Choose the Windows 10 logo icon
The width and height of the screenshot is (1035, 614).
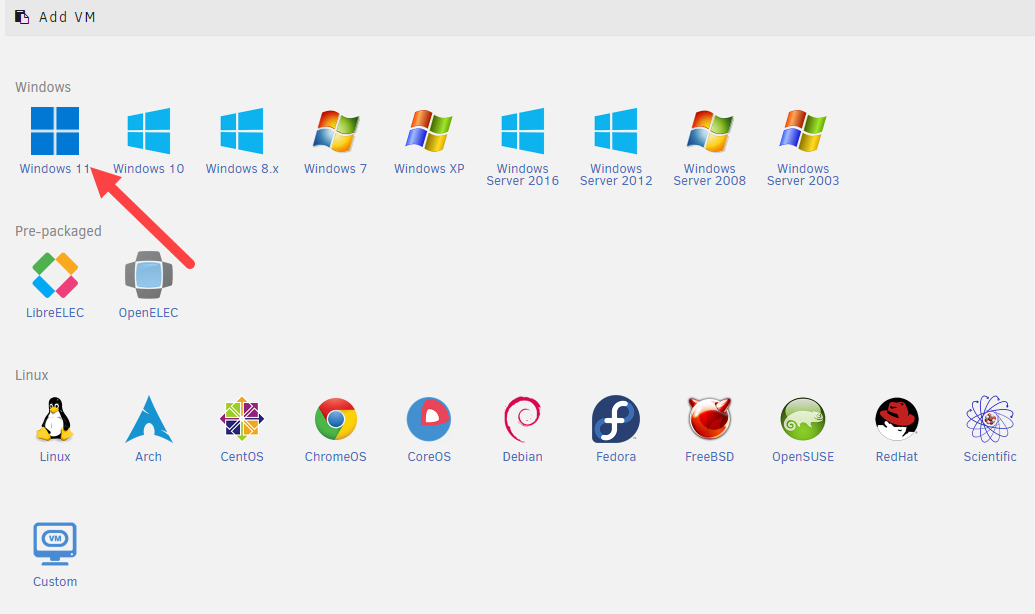point(149,131)
